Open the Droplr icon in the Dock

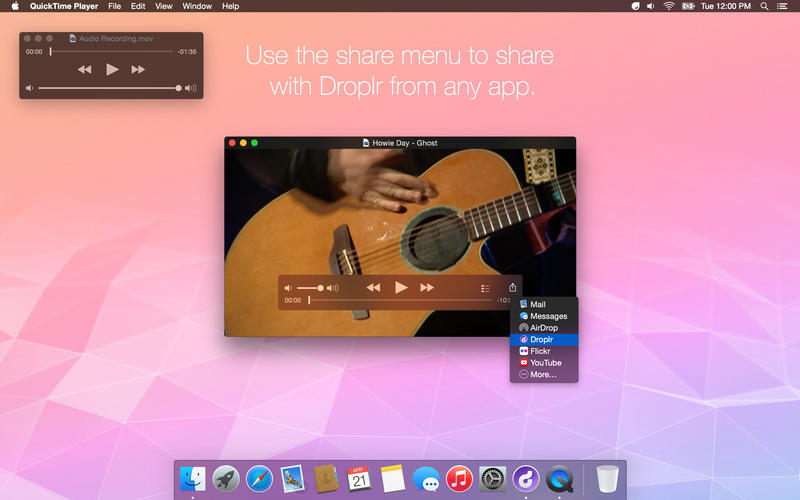click(x=526, y=479)
